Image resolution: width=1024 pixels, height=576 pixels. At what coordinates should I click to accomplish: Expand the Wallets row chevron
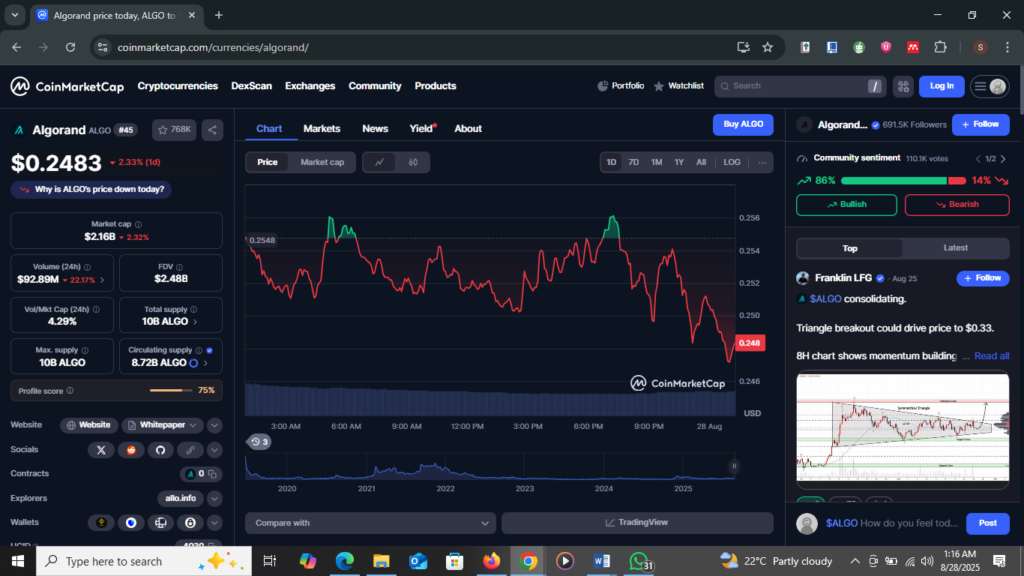(x=214, y=522)
